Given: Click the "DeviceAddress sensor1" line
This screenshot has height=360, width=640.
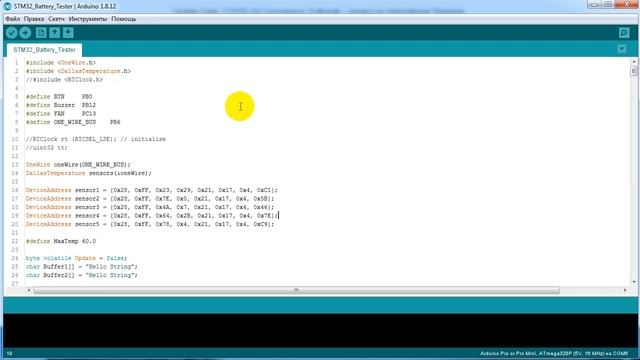Looking at the screenshot, I should pos(151,190).
